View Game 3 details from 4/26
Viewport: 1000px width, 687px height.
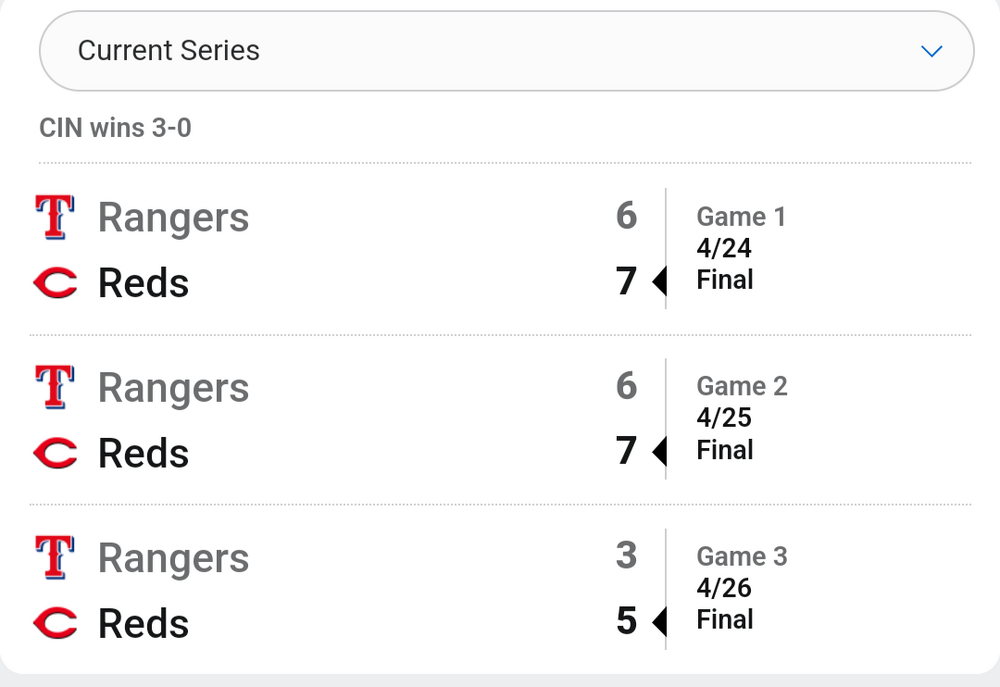pos(741,587)
